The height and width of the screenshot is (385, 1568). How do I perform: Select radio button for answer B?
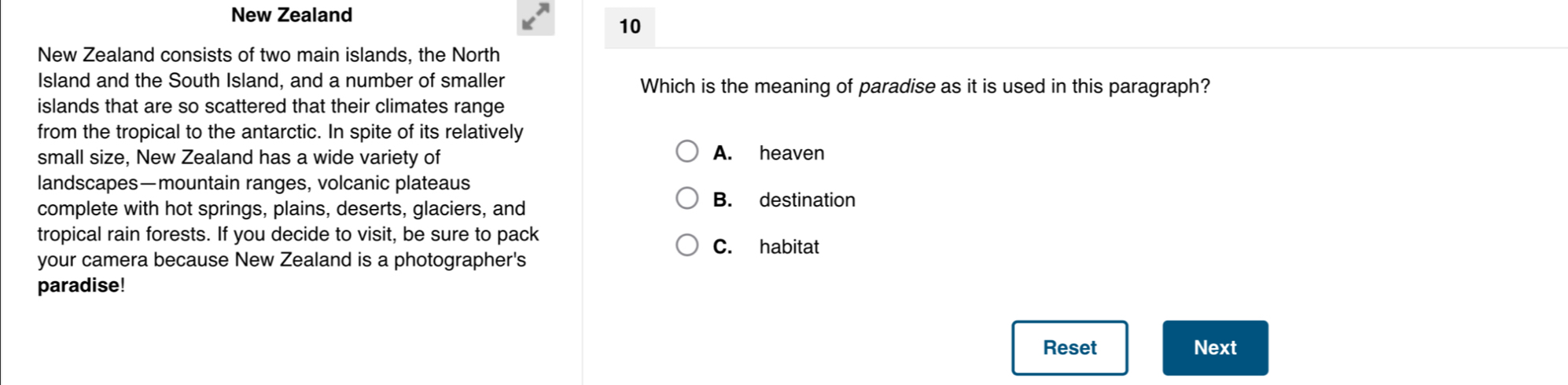(x=687, y=198)
